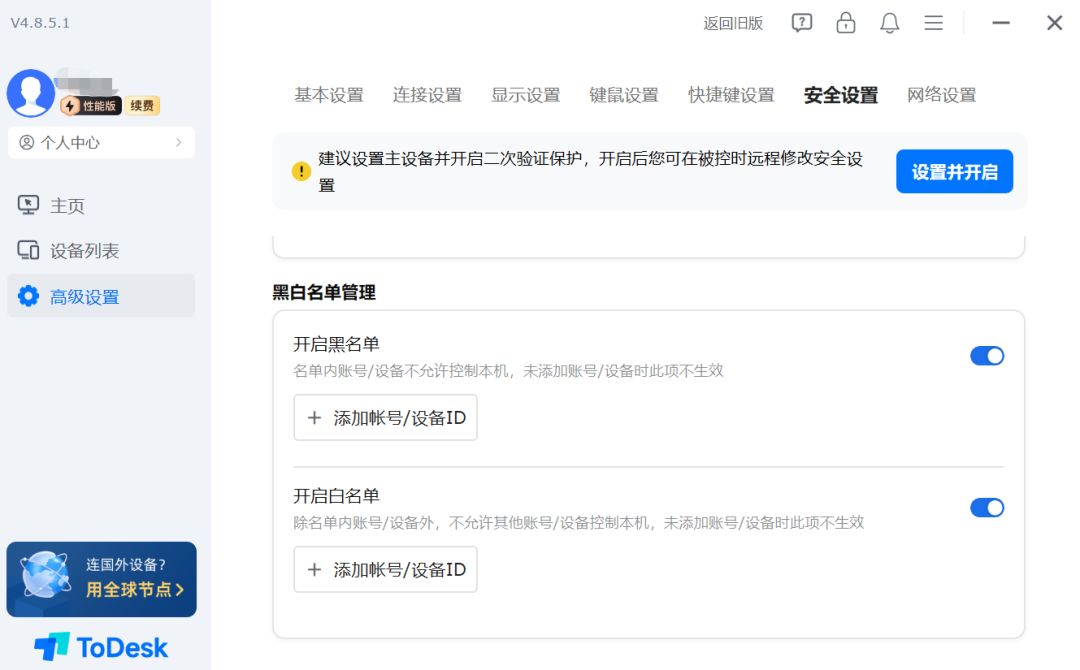The width and height of the screenshot is (1080, 670).
Task: Click the performance edition badge
Action: tap(90, 106)
